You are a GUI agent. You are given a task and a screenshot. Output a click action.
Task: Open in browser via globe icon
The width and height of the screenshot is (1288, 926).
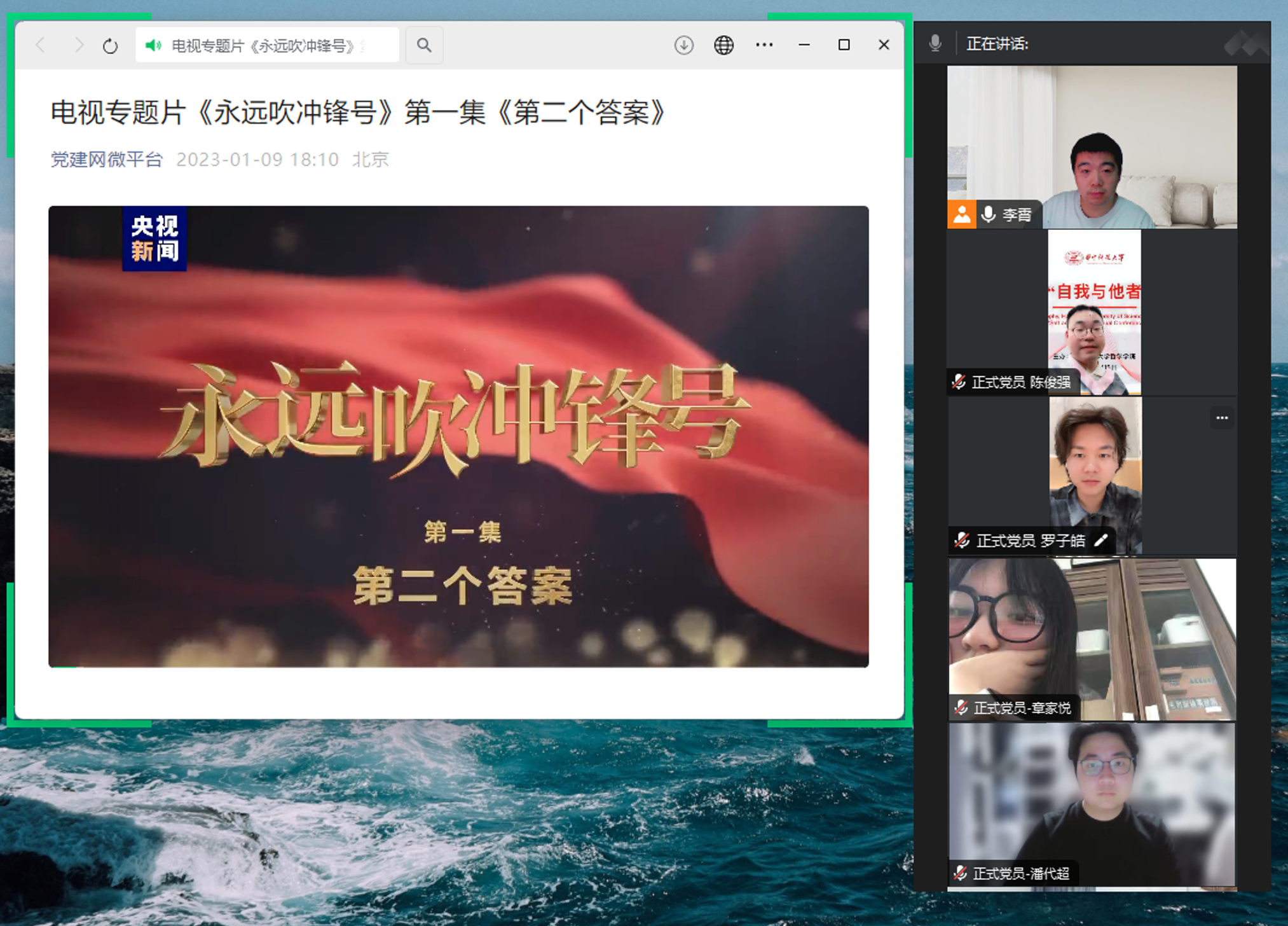pyautogui.click(x=723, y=45)
